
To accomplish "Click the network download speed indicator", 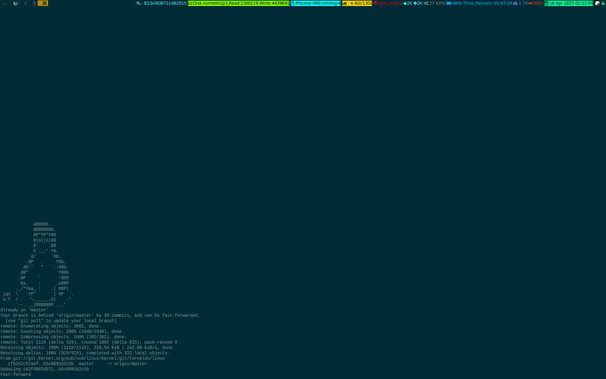I will coord(408,3).
